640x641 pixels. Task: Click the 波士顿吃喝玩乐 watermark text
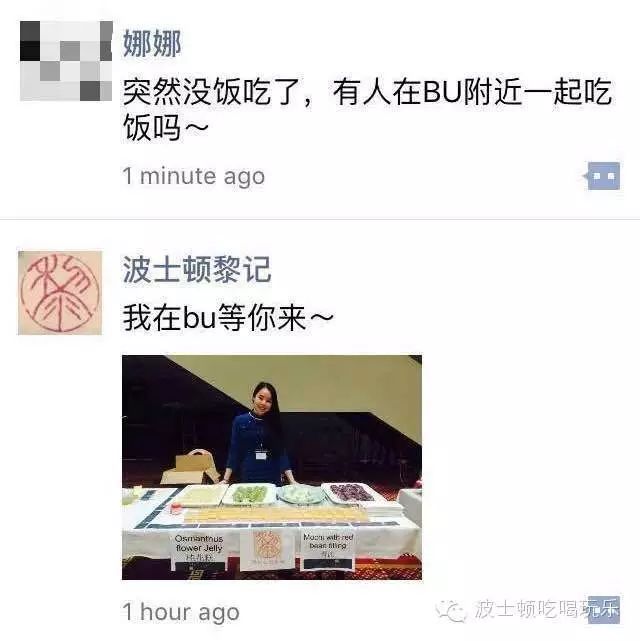(x=547, y=610)
